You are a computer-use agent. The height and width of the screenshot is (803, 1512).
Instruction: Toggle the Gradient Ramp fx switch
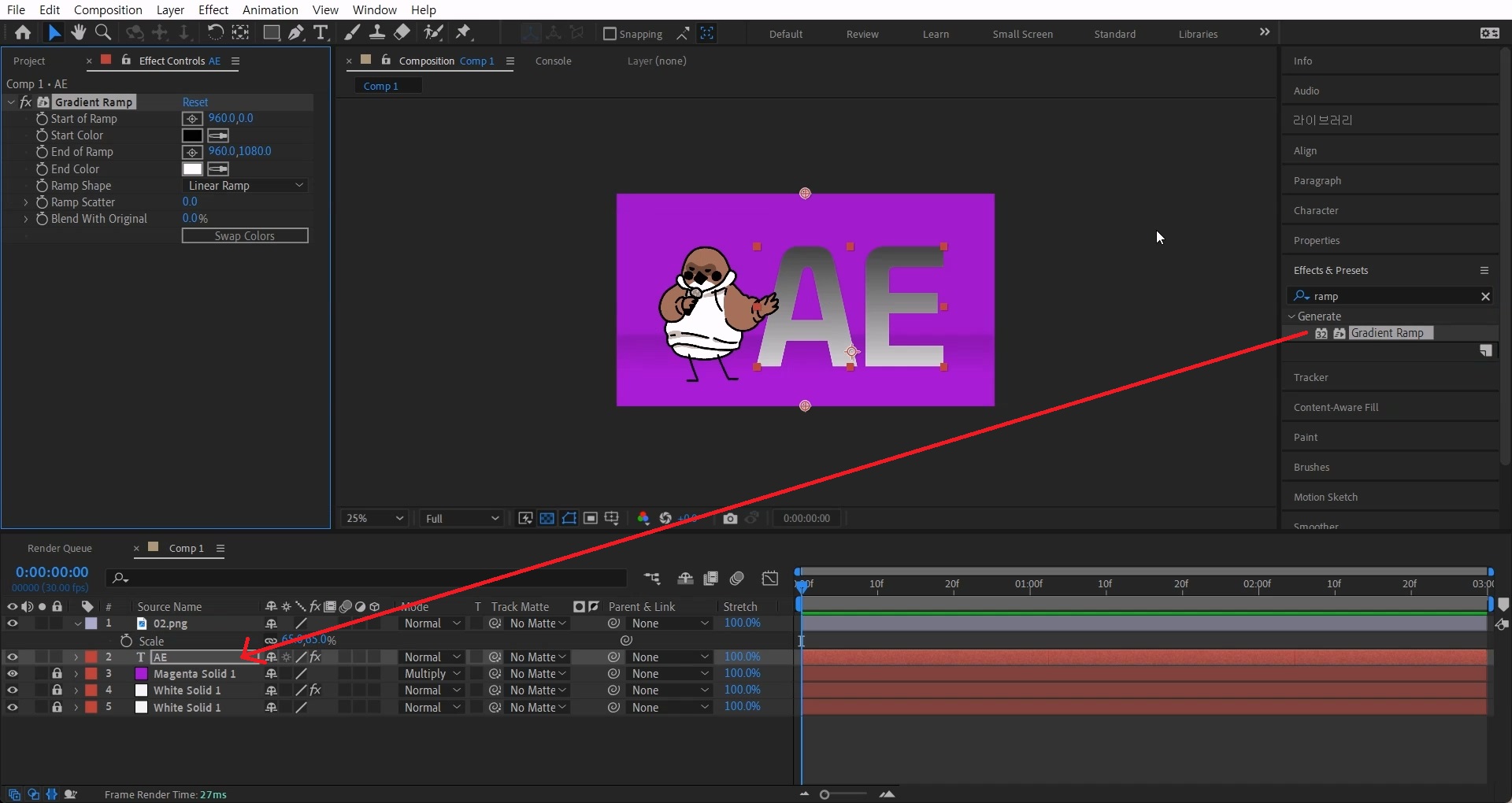tap(25, 102)
